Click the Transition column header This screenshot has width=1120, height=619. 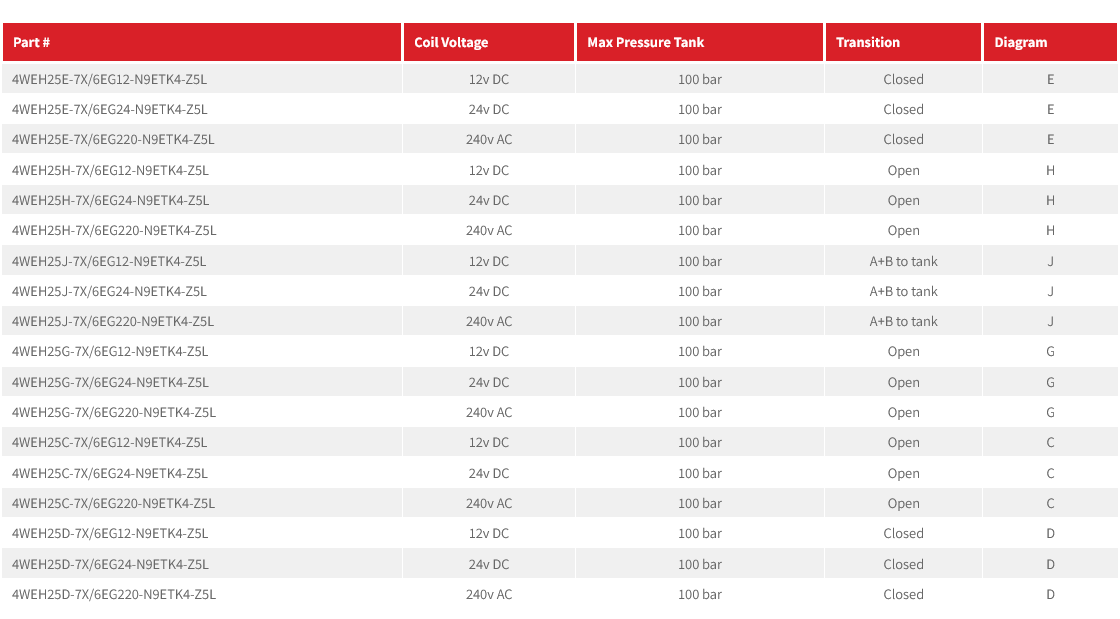[867, 42]
